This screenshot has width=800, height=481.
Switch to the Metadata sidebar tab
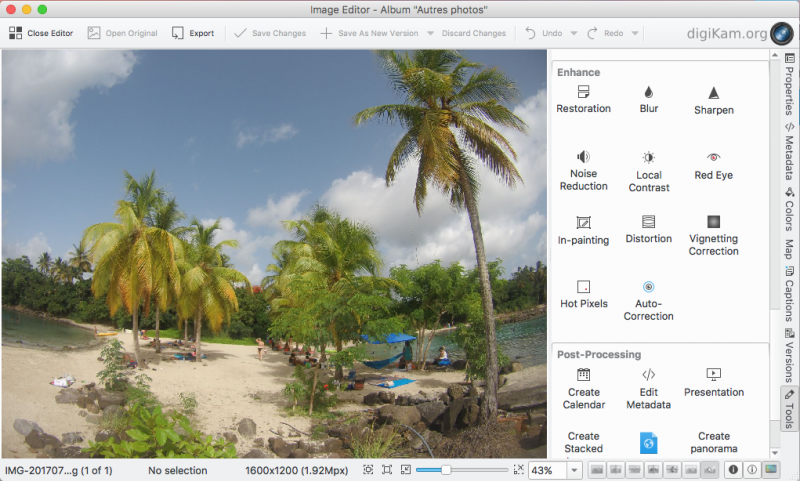tap(789, 151)
